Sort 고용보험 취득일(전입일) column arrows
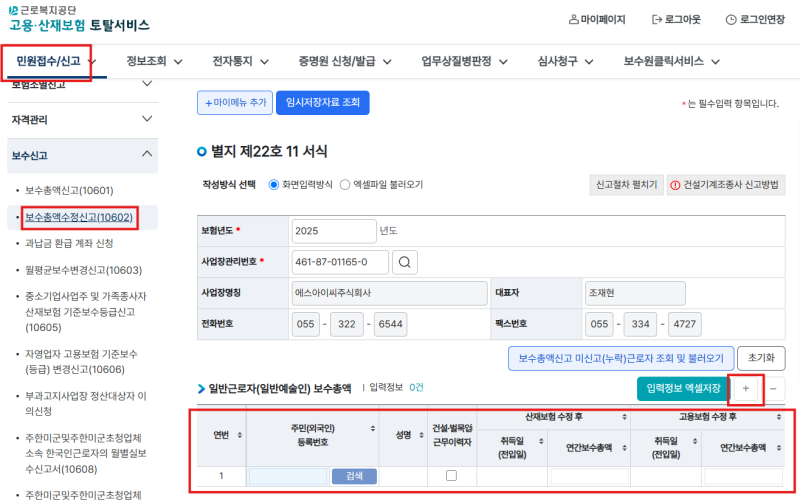The width and height of the screenshot is (800, 502). [695, 441]
